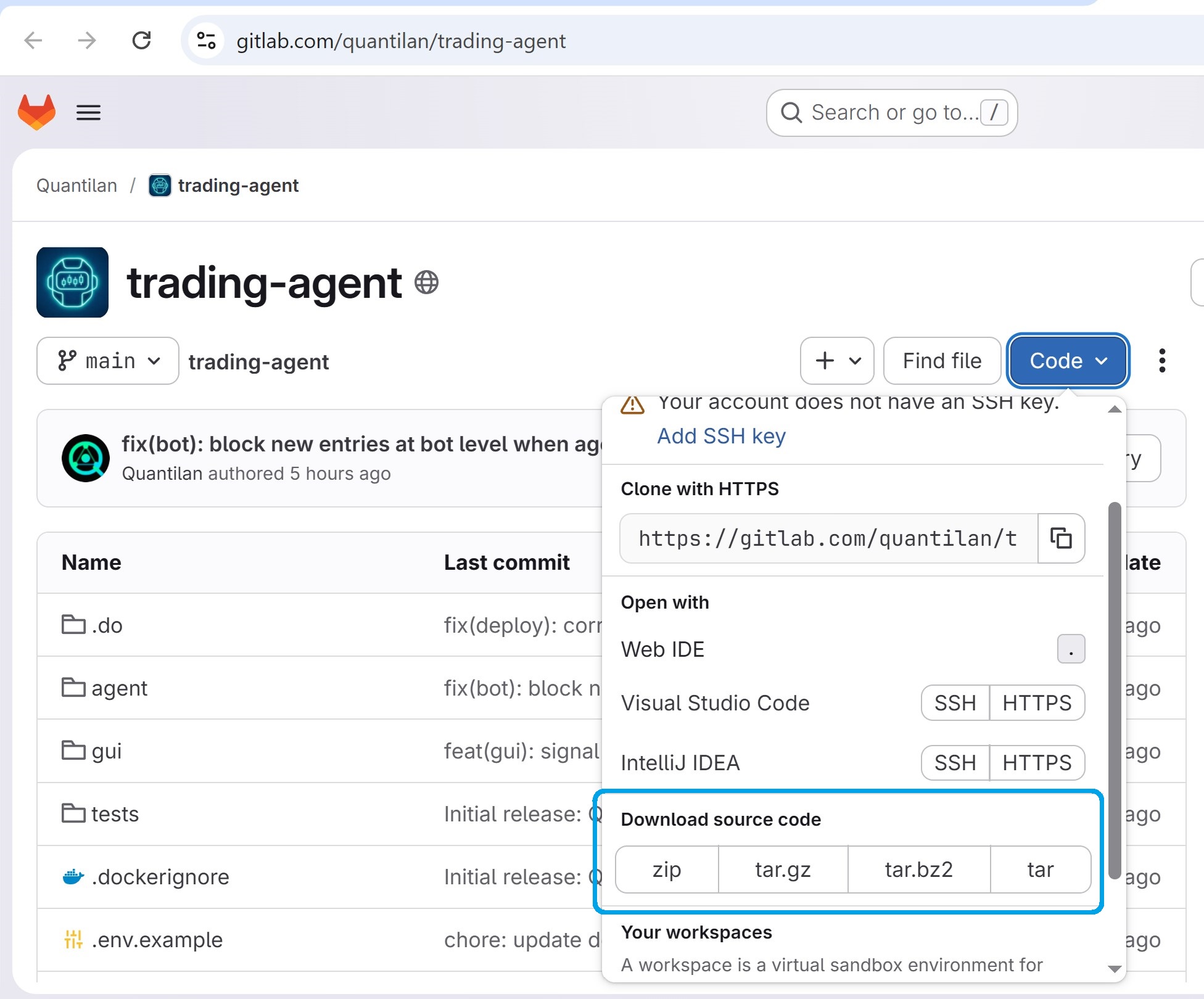Open the latest commit message link
The image size is (1204, 999).
click(x=361, y=444)
